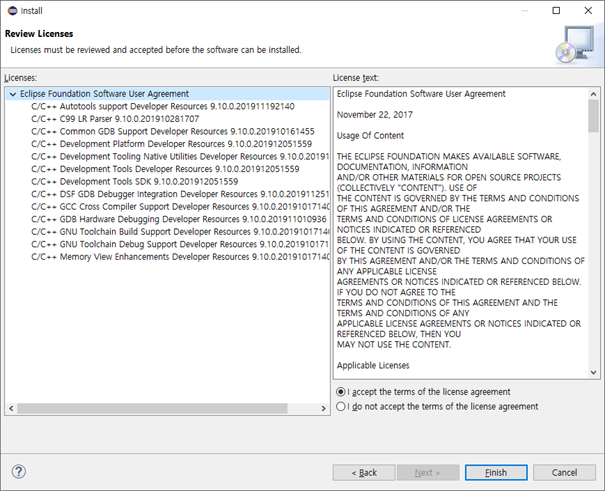The height and width of the screenshot is (491, 605).
Task: Click the Finish button
Action: pyautogui.click(x=496, y=472)
